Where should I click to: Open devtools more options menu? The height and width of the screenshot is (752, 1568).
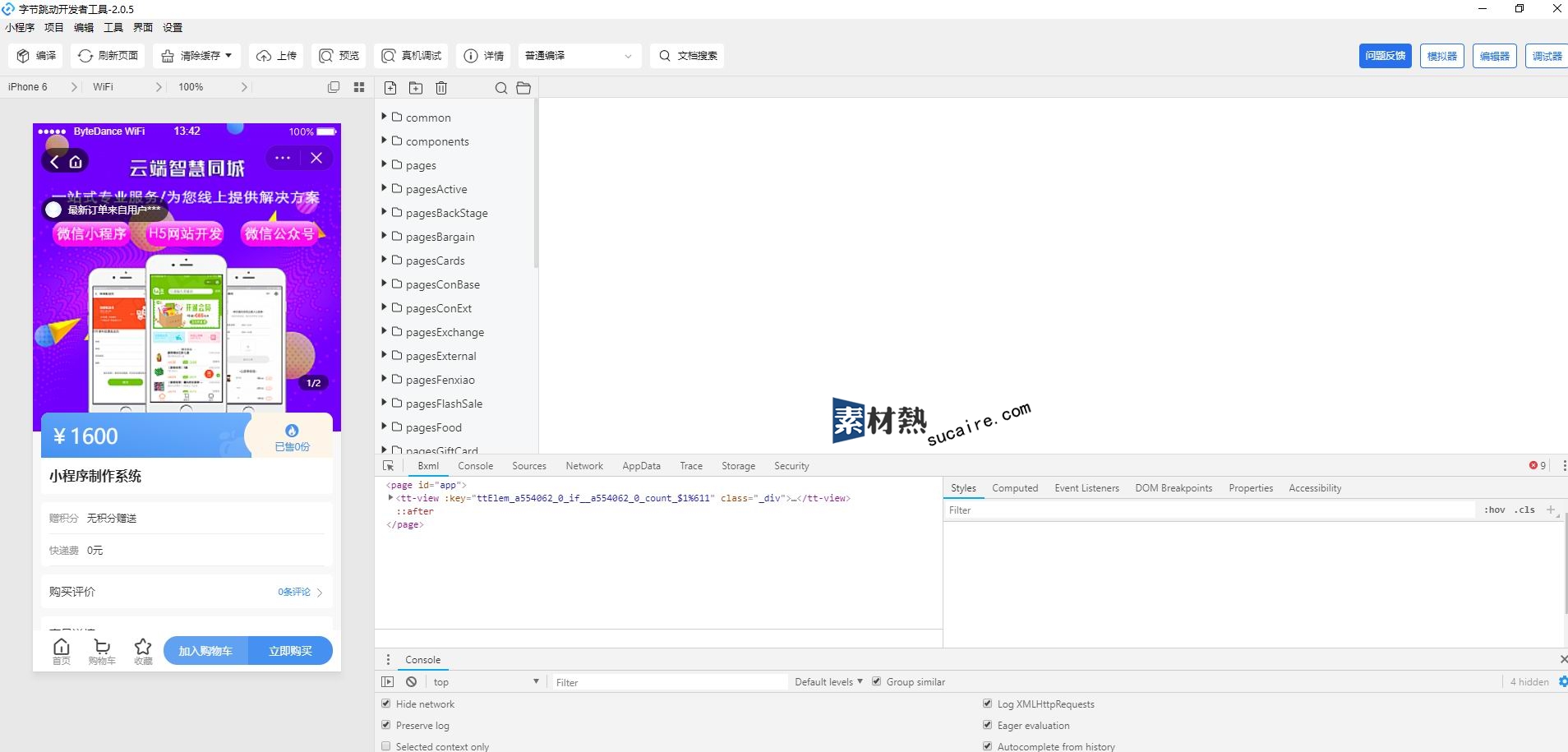point(1564,465)
